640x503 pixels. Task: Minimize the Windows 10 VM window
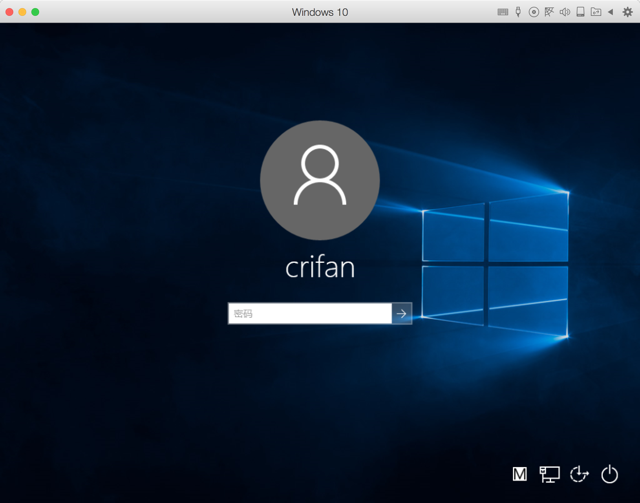(22, 12)
